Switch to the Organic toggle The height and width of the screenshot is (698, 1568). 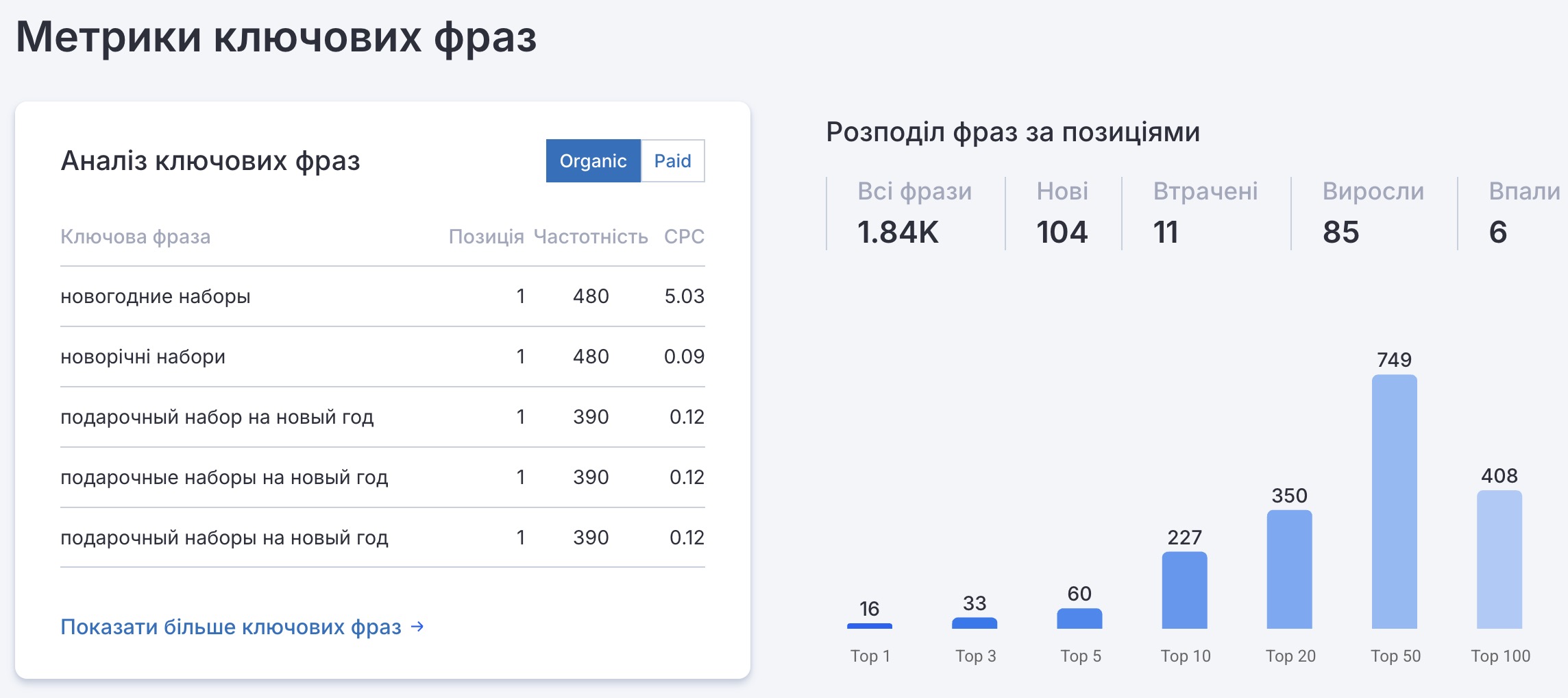(x=593, y=161)
